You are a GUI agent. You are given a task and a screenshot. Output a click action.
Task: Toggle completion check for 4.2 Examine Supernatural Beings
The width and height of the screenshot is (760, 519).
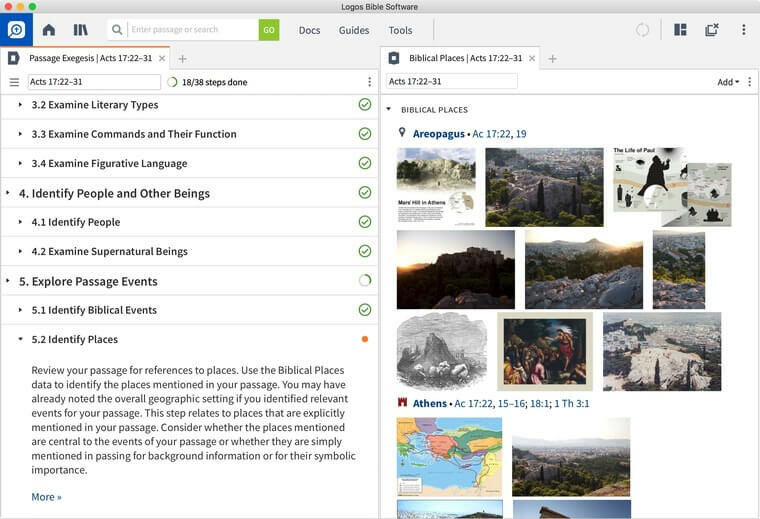[364, 251]
